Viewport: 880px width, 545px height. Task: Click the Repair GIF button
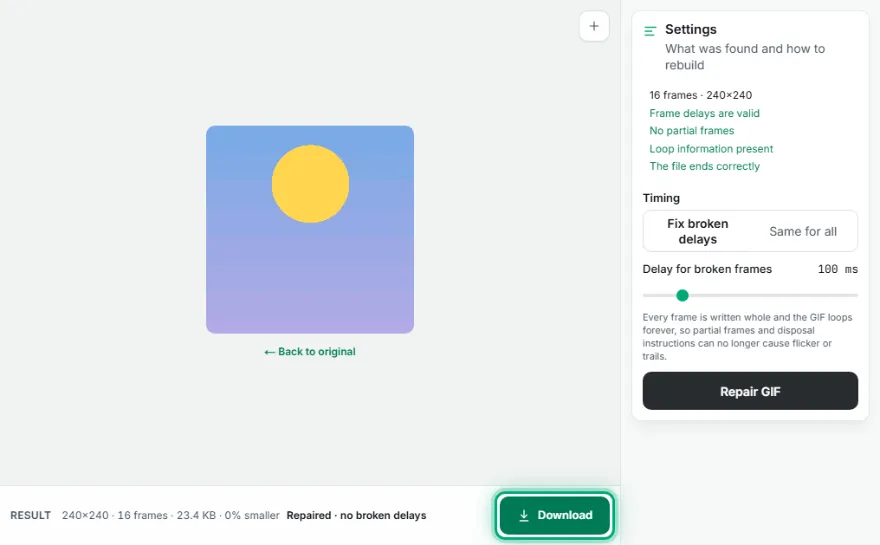[750, 391]
